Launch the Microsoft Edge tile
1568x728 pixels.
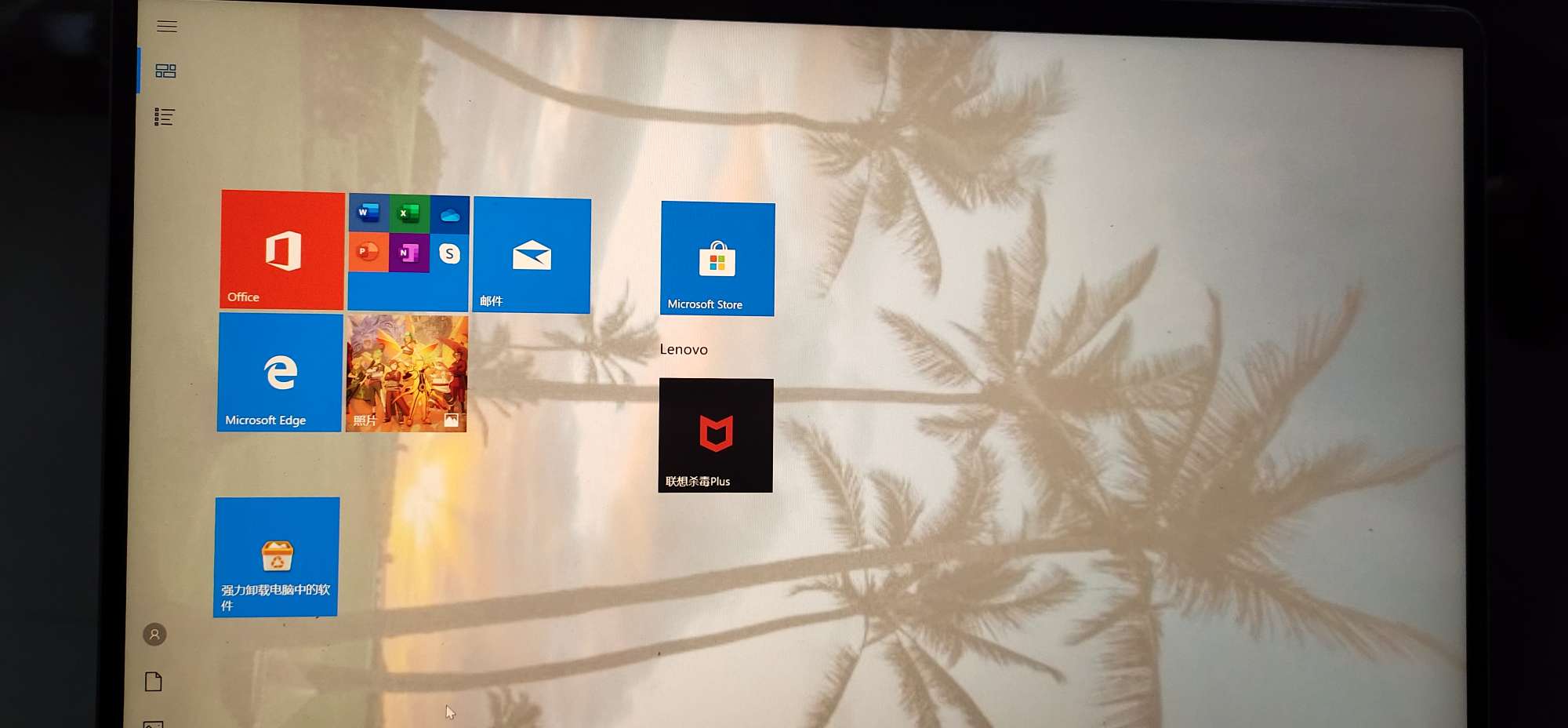pos(280,372)
